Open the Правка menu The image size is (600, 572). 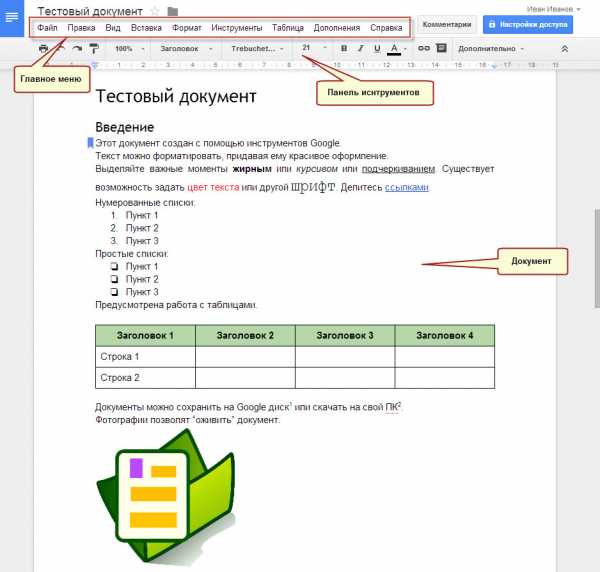pos(81,28)
